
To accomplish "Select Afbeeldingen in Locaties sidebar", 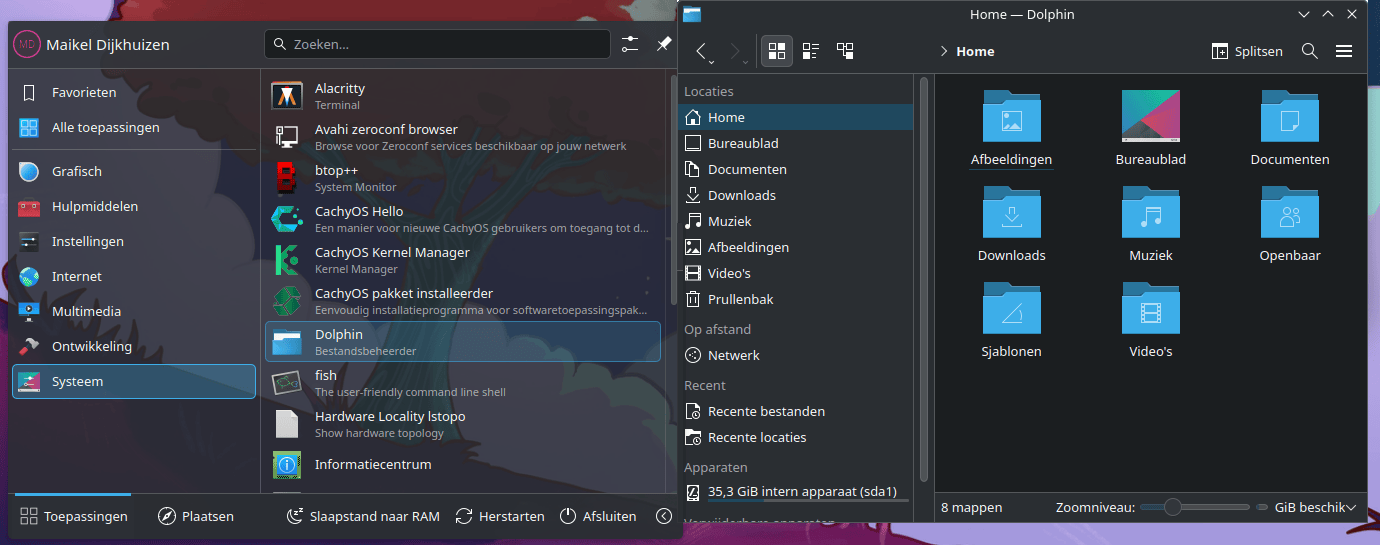I will (x=796, y=247).
